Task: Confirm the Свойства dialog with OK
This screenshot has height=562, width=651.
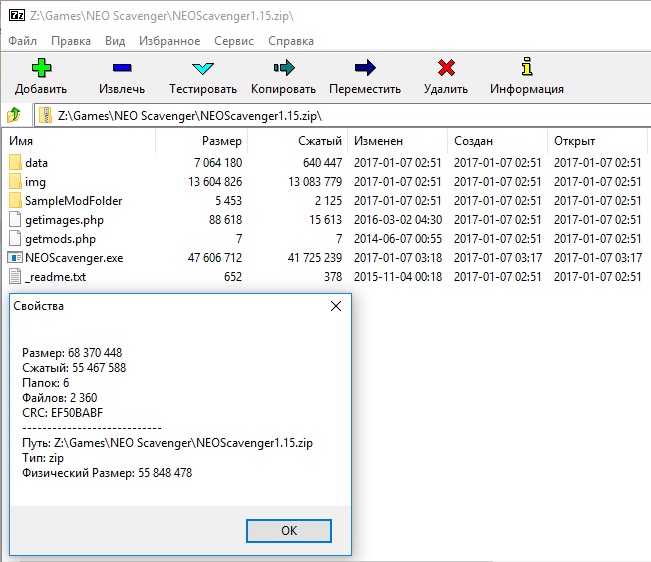Action: click(289, 530)
